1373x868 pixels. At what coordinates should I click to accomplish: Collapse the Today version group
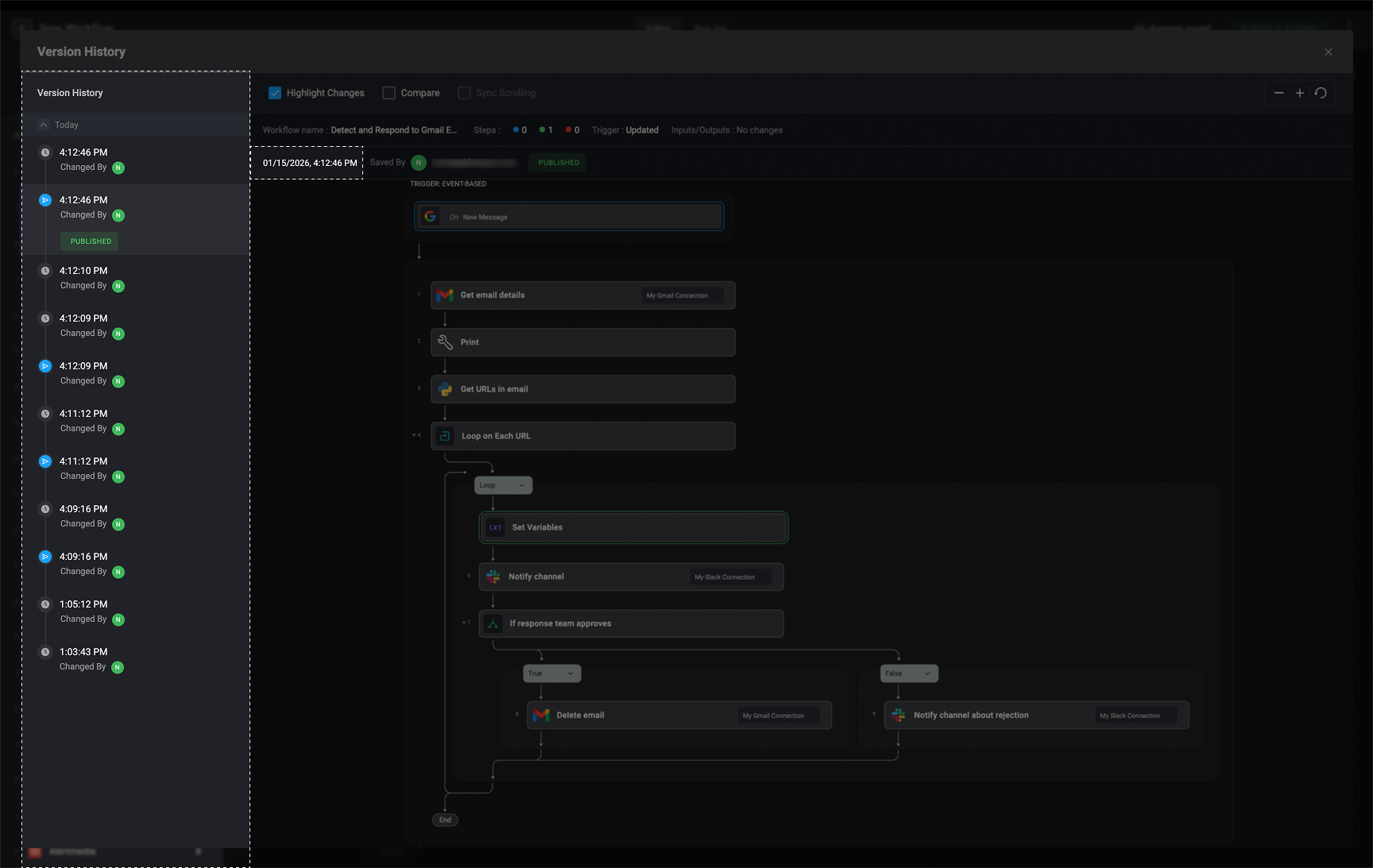pos(44,125)
